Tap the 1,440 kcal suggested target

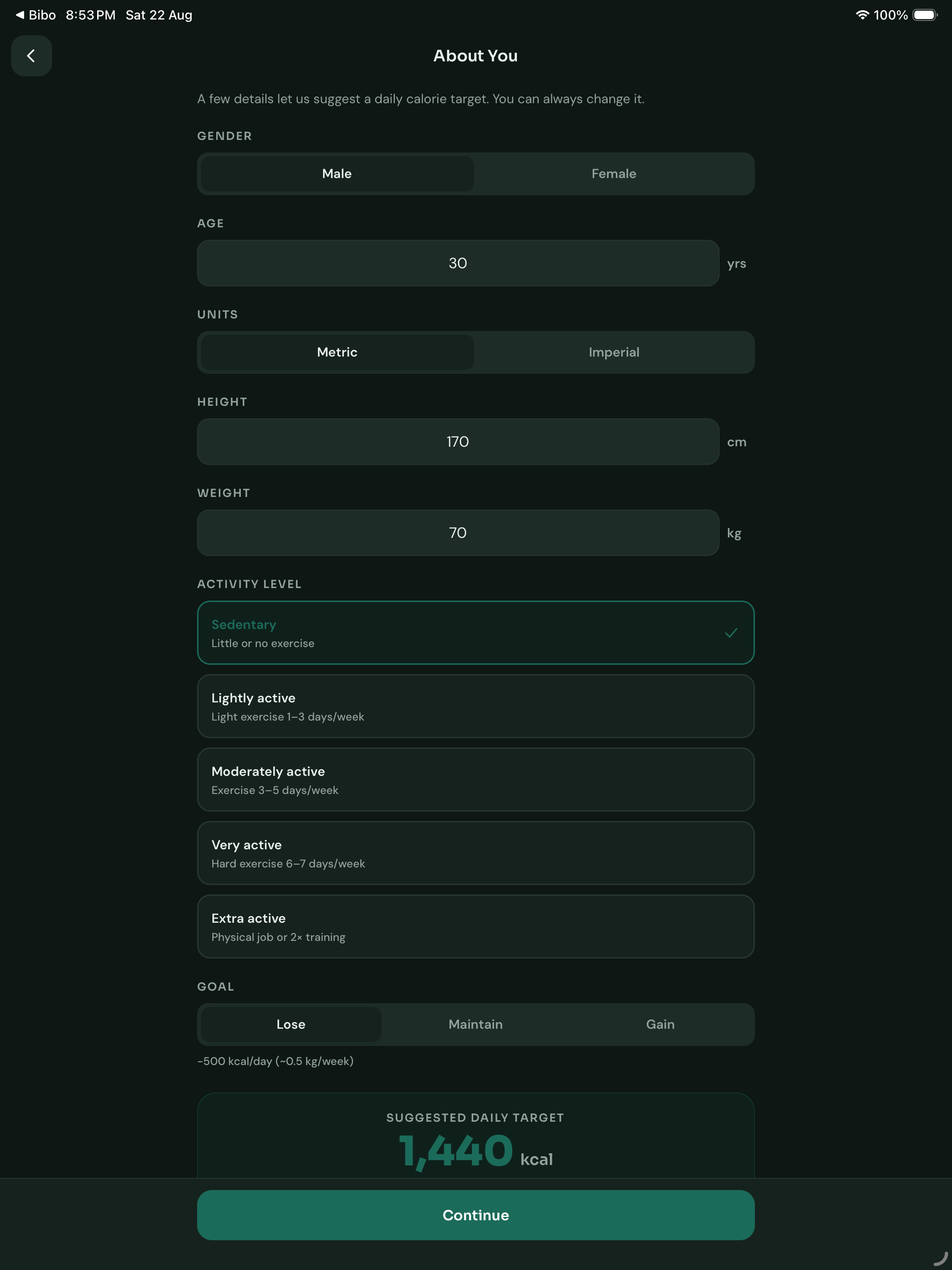(476, 1152)
